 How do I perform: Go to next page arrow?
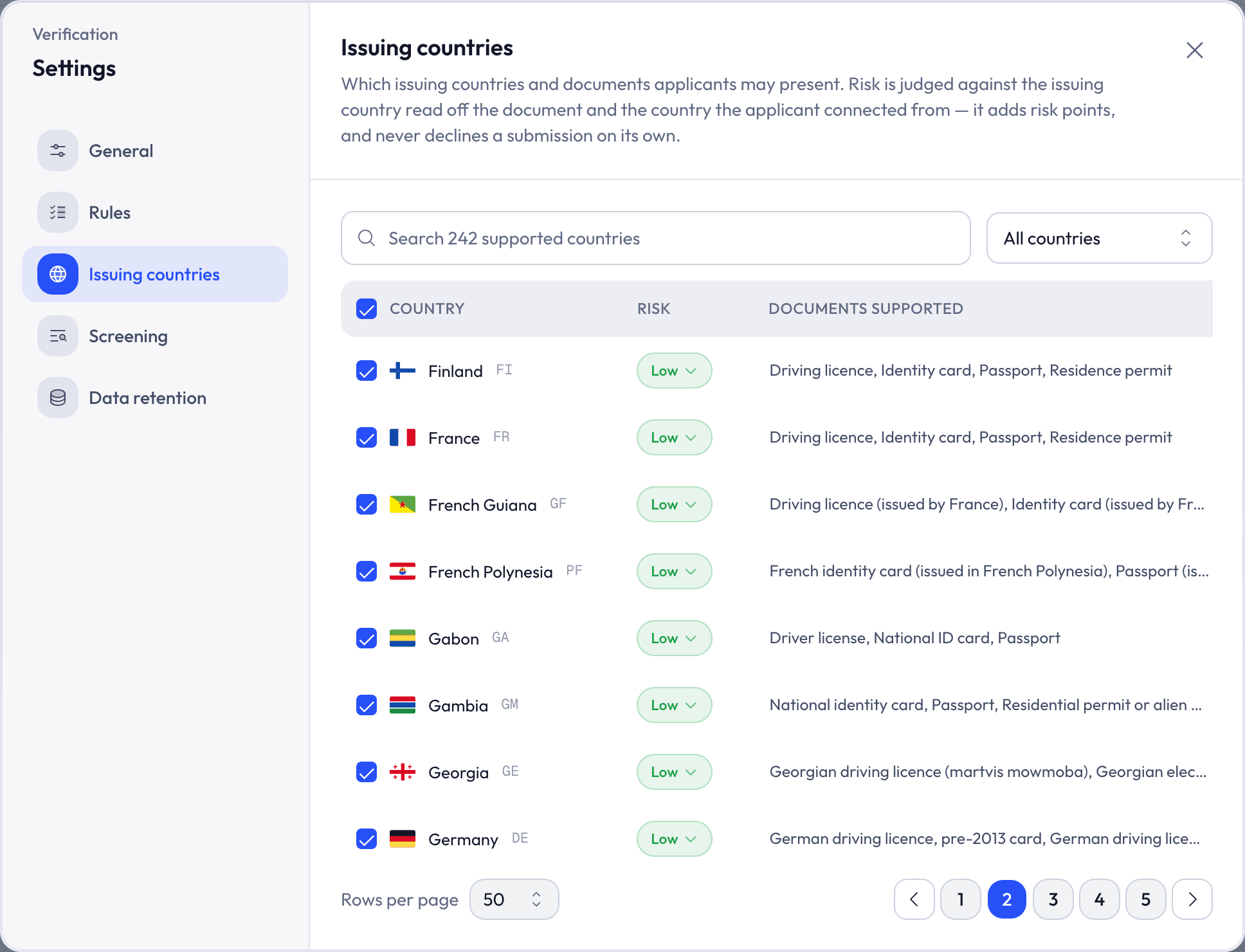[1192, 899]
